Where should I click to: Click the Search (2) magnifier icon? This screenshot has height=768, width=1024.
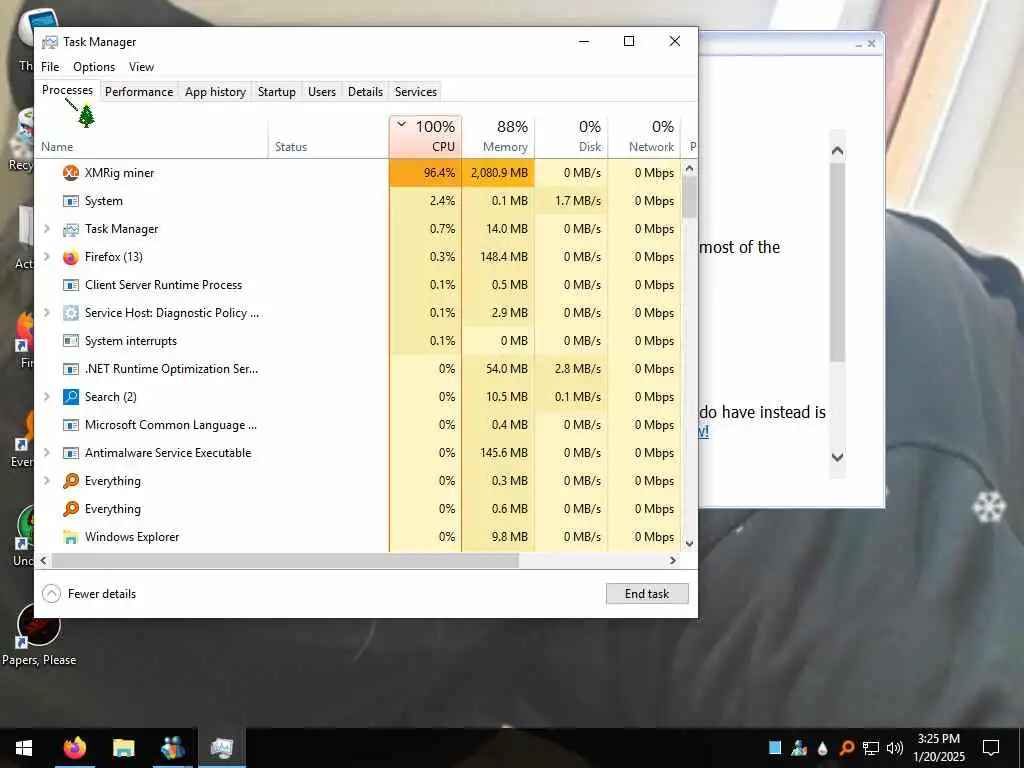(71, 397)
